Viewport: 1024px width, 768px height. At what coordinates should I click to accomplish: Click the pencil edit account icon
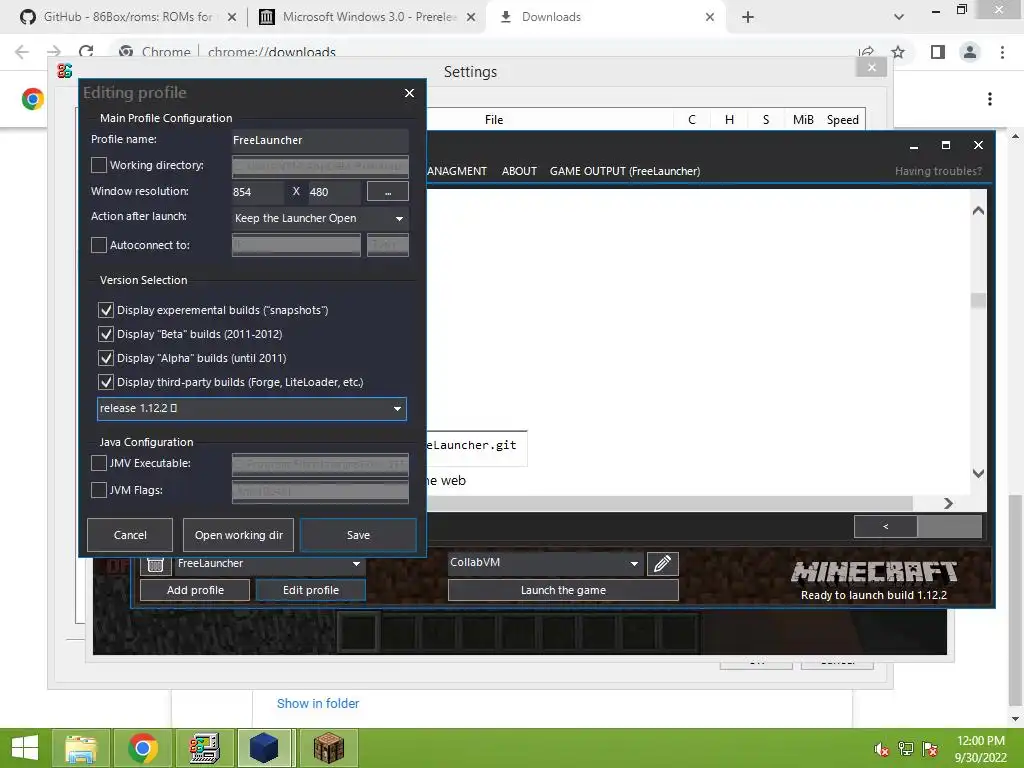(x=662, y=564)
